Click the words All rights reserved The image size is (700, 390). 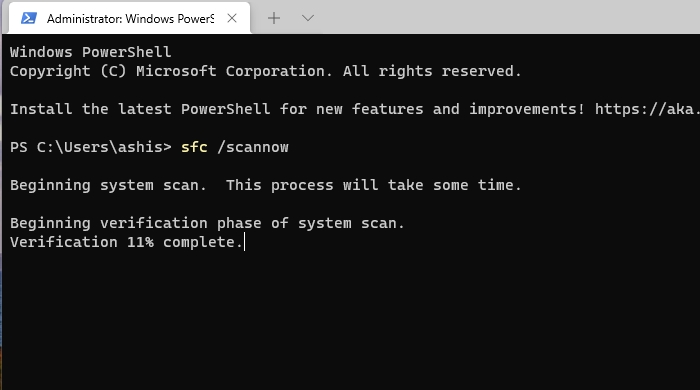point(432,71)
